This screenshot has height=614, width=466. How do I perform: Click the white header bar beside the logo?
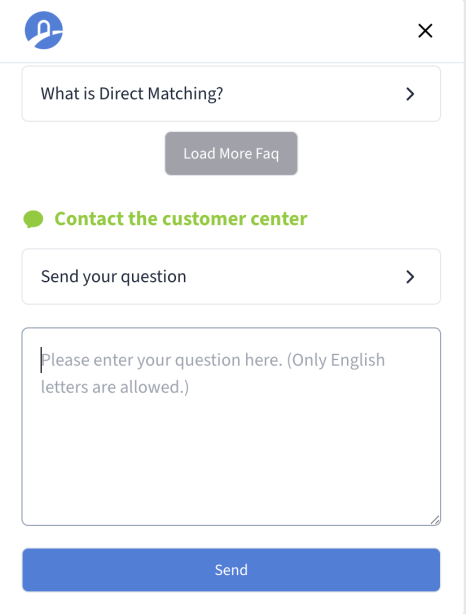pos(239,31)
